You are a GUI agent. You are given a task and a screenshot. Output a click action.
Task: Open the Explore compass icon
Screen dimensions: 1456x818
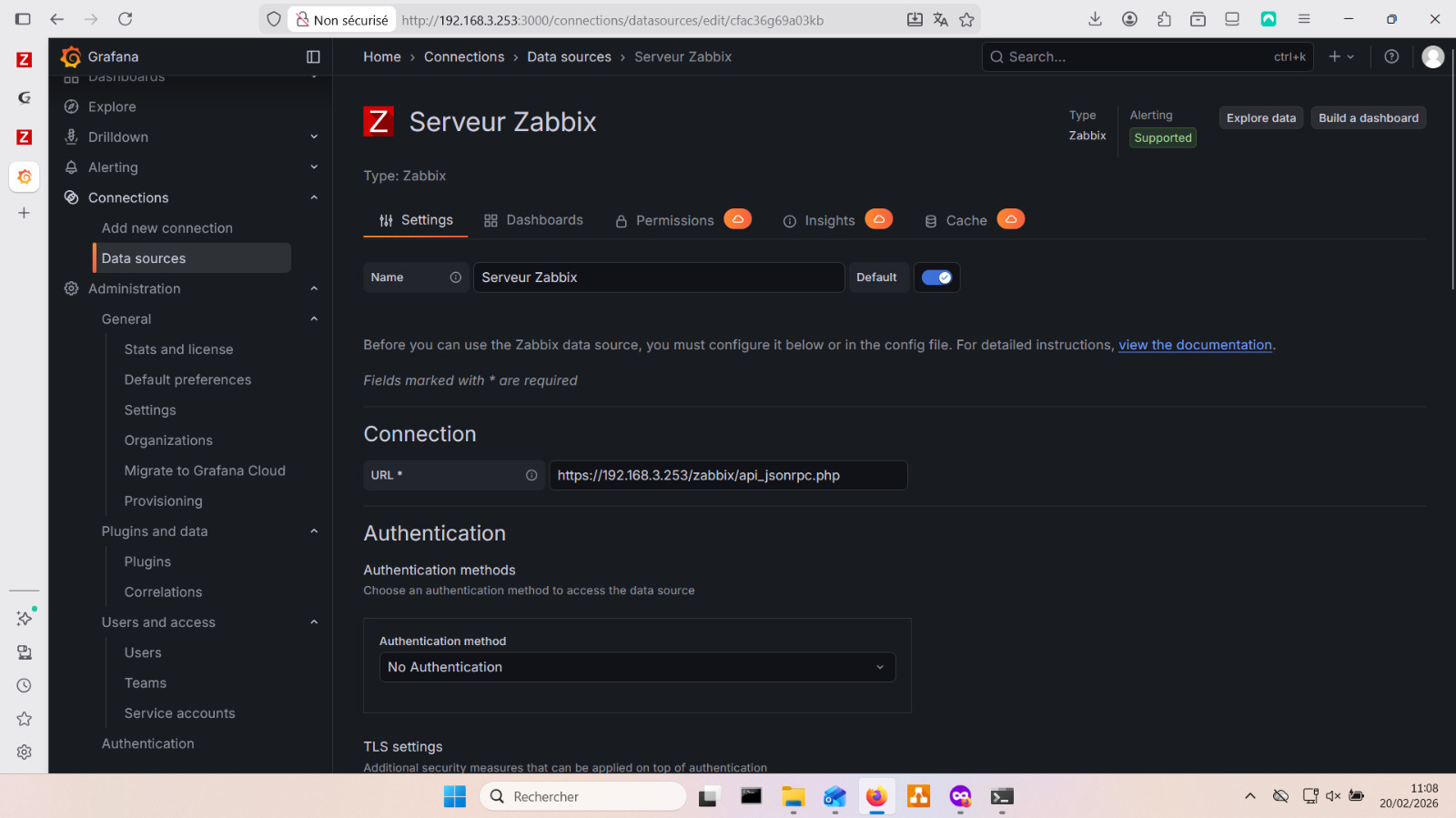(x=71, y=106)
